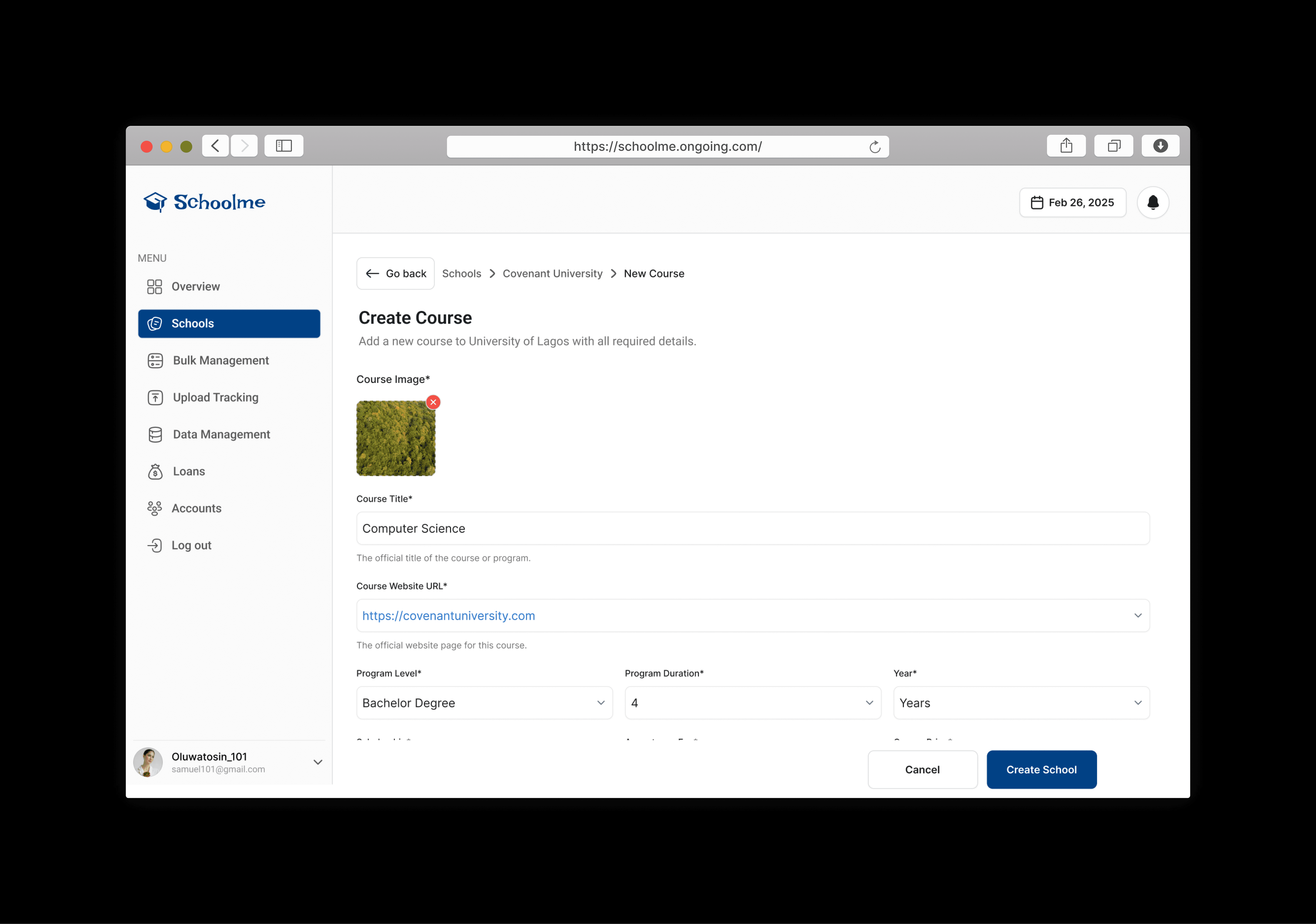Click the Log out arrow icon
1316x924 pixels.
pos(155,545)
